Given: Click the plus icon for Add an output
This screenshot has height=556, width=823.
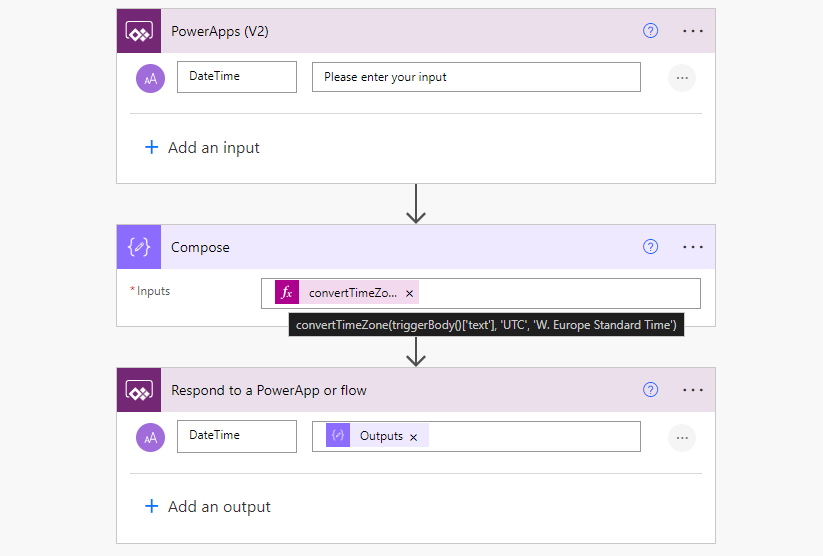Looking at the screenshot, I should pos(151,506).
